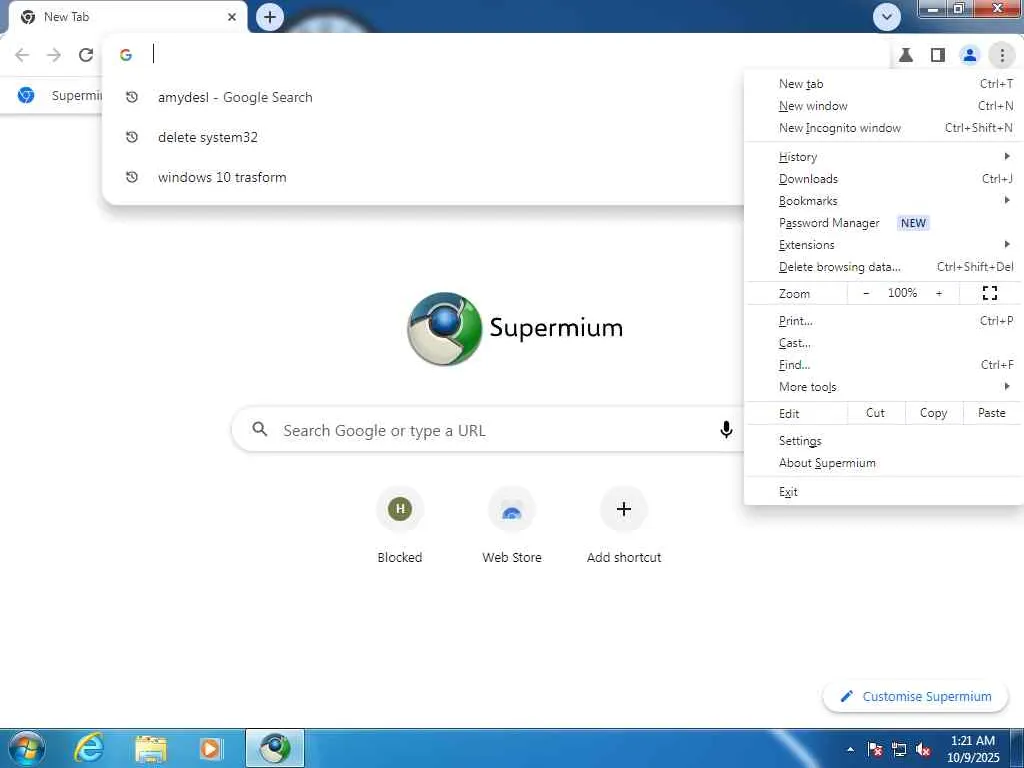Screen dimensions: 1024x768
Task: Click the Search Google or type a URL box
Action: coord(488,430)
